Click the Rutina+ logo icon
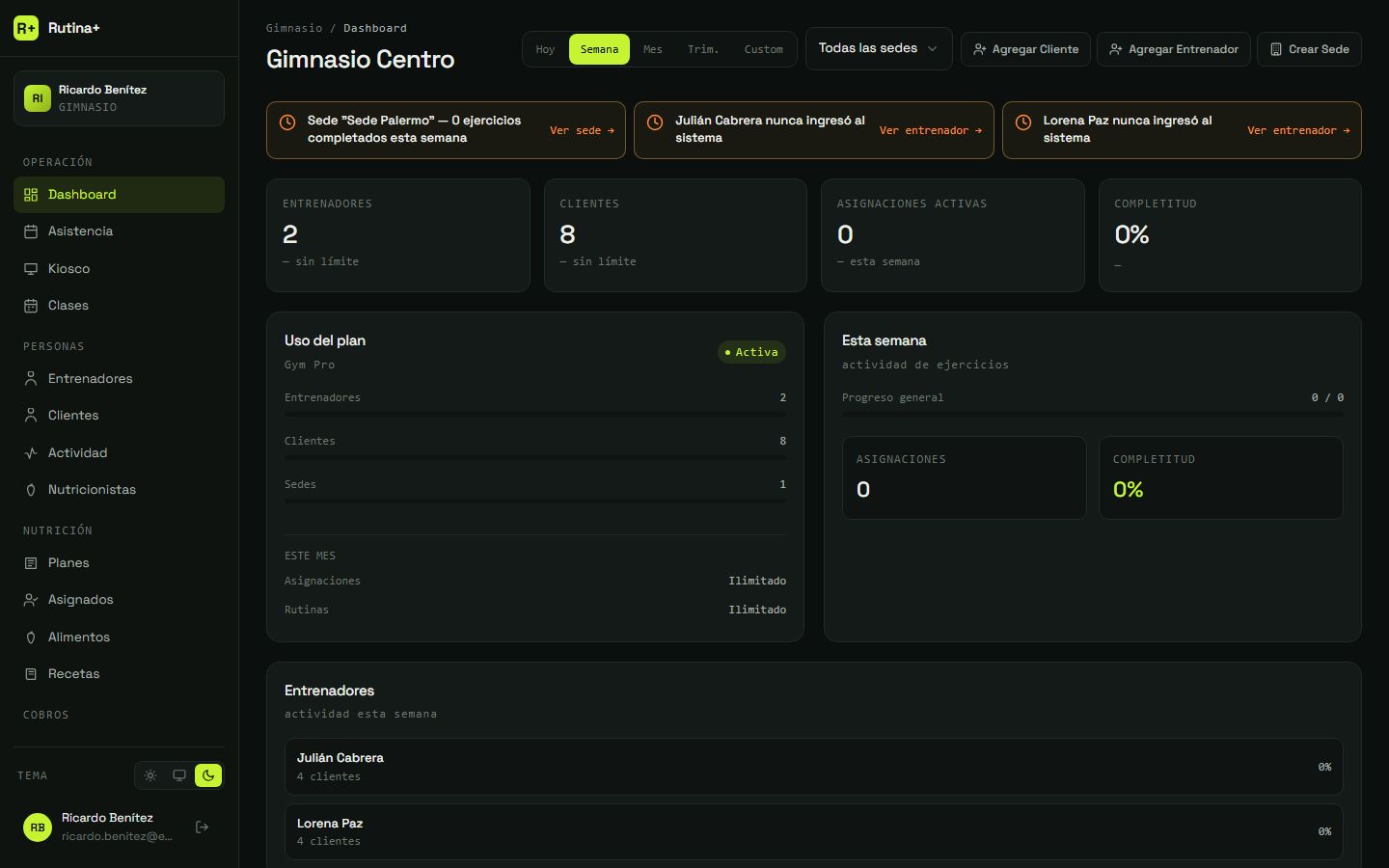1389x868 pixels. (26, 28)
